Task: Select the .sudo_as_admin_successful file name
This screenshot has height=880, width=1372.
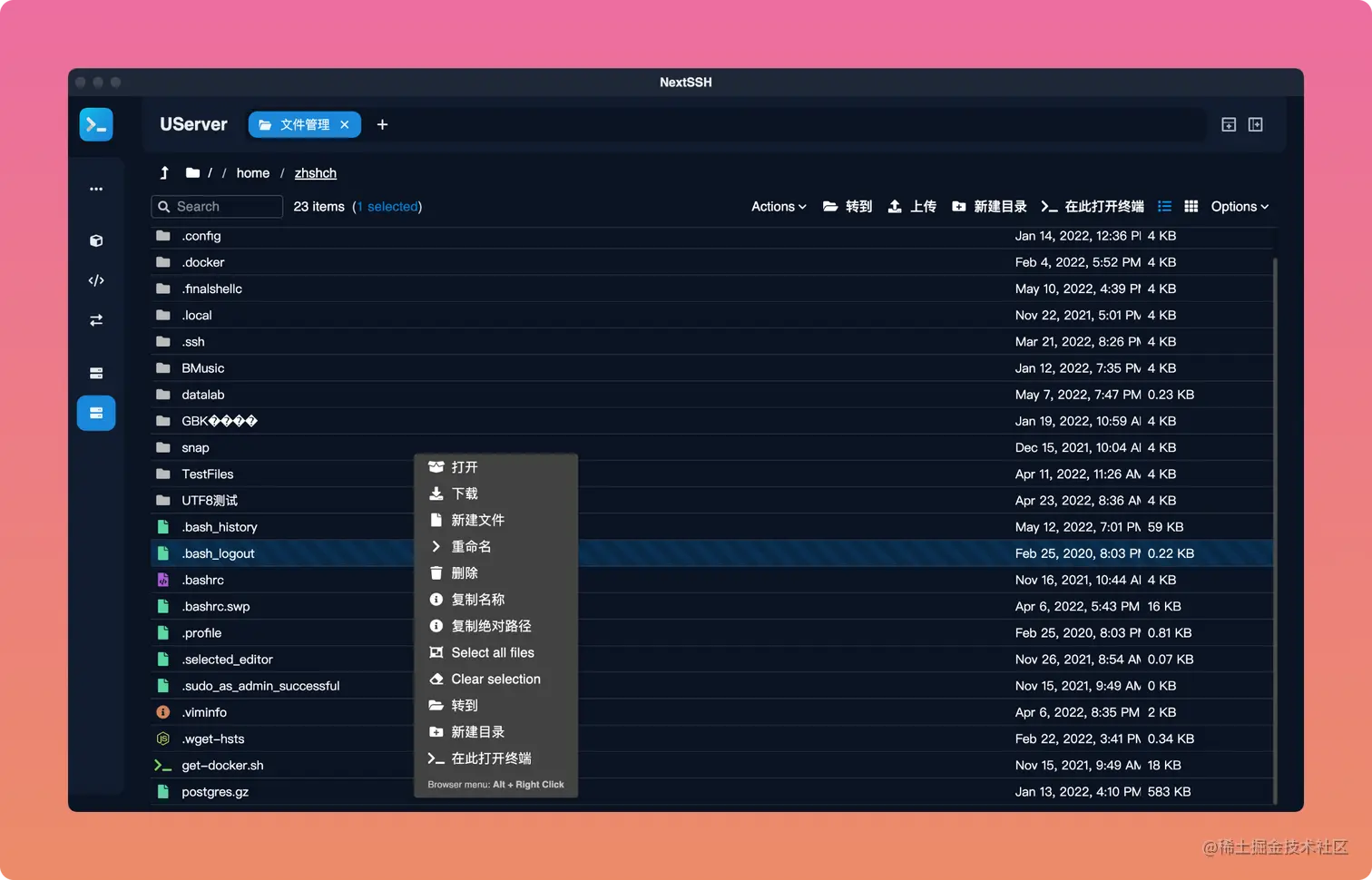Action: click(x=260, y=686)
